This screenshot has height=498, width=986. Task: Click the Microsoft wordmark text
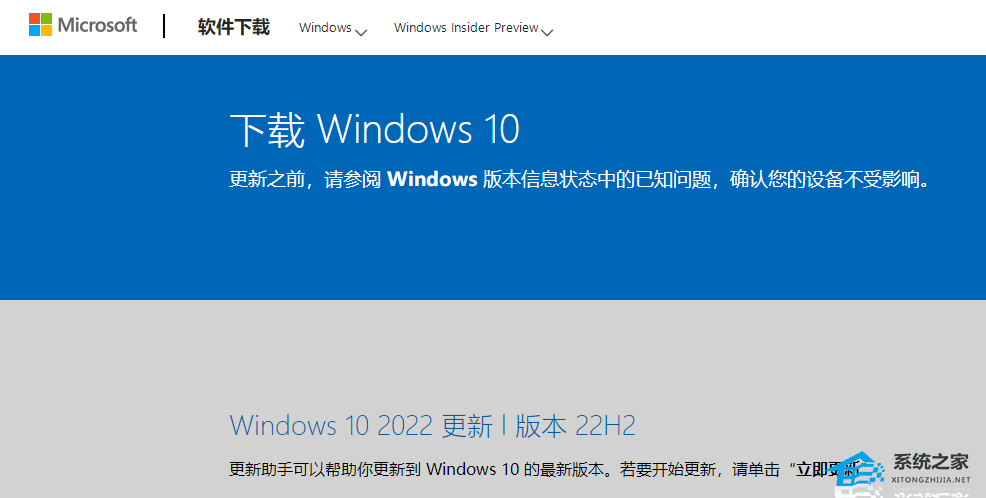click(97, 25)
